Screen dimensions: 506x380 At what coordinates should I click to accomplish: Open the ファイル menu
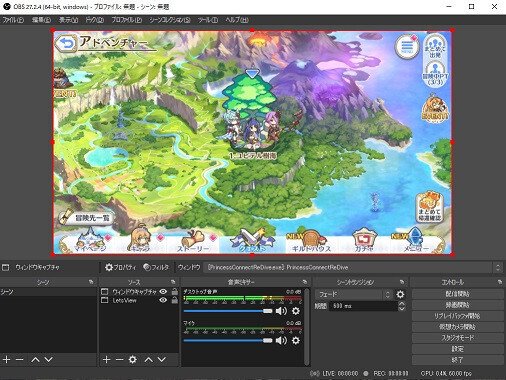click(13, 20)
